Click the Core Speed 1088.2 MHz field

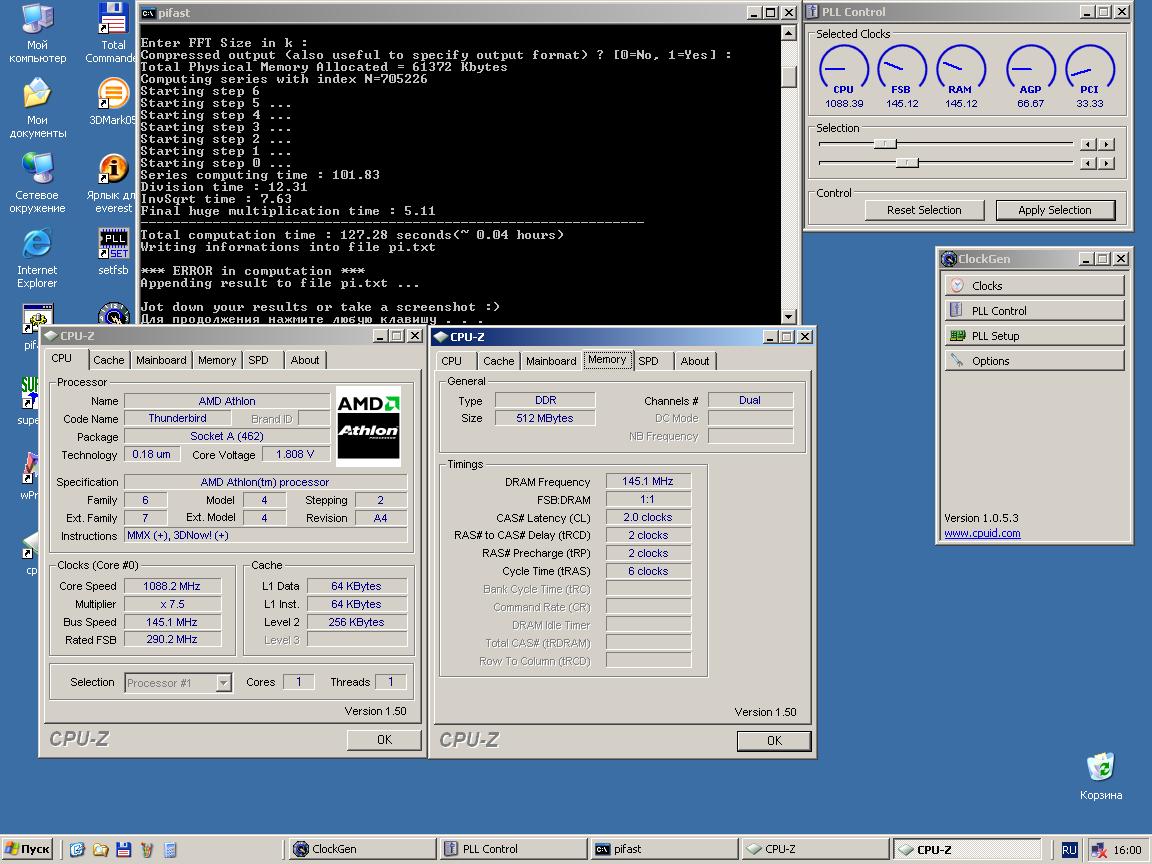(x=172, y=586)
